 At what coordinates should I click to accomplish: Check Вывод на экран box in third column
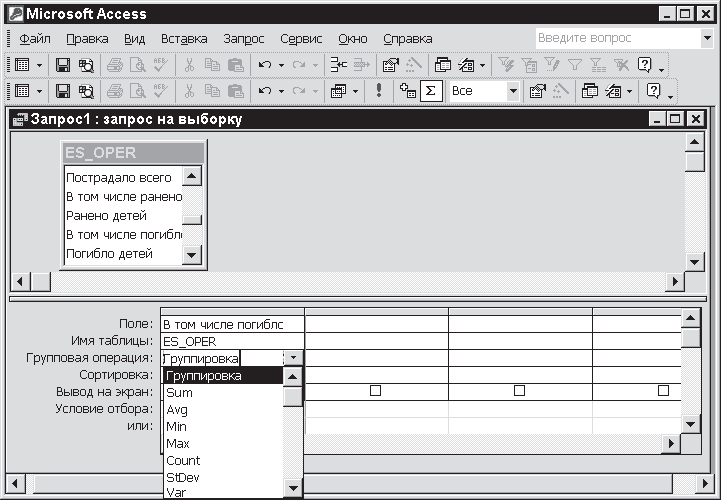[519, 391]
